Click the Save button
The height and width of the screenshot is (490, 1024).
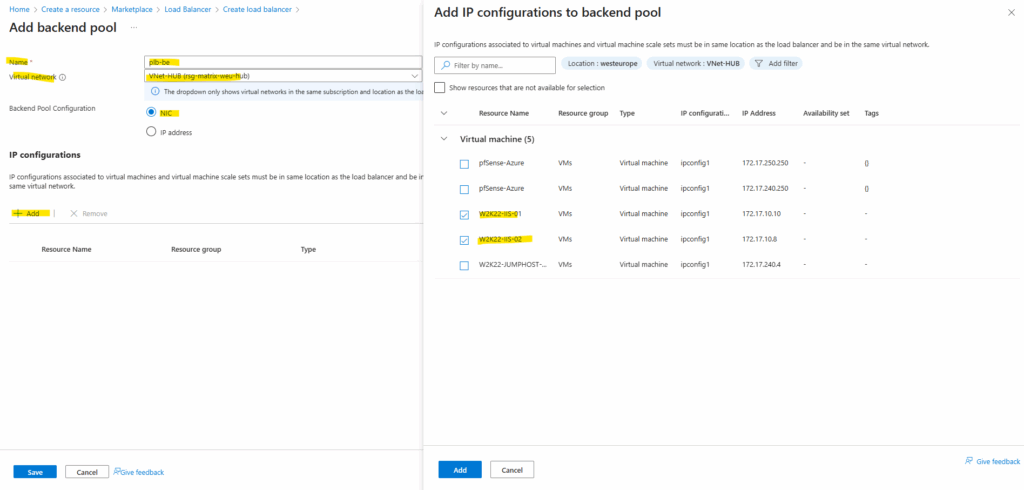click(34, 472)
